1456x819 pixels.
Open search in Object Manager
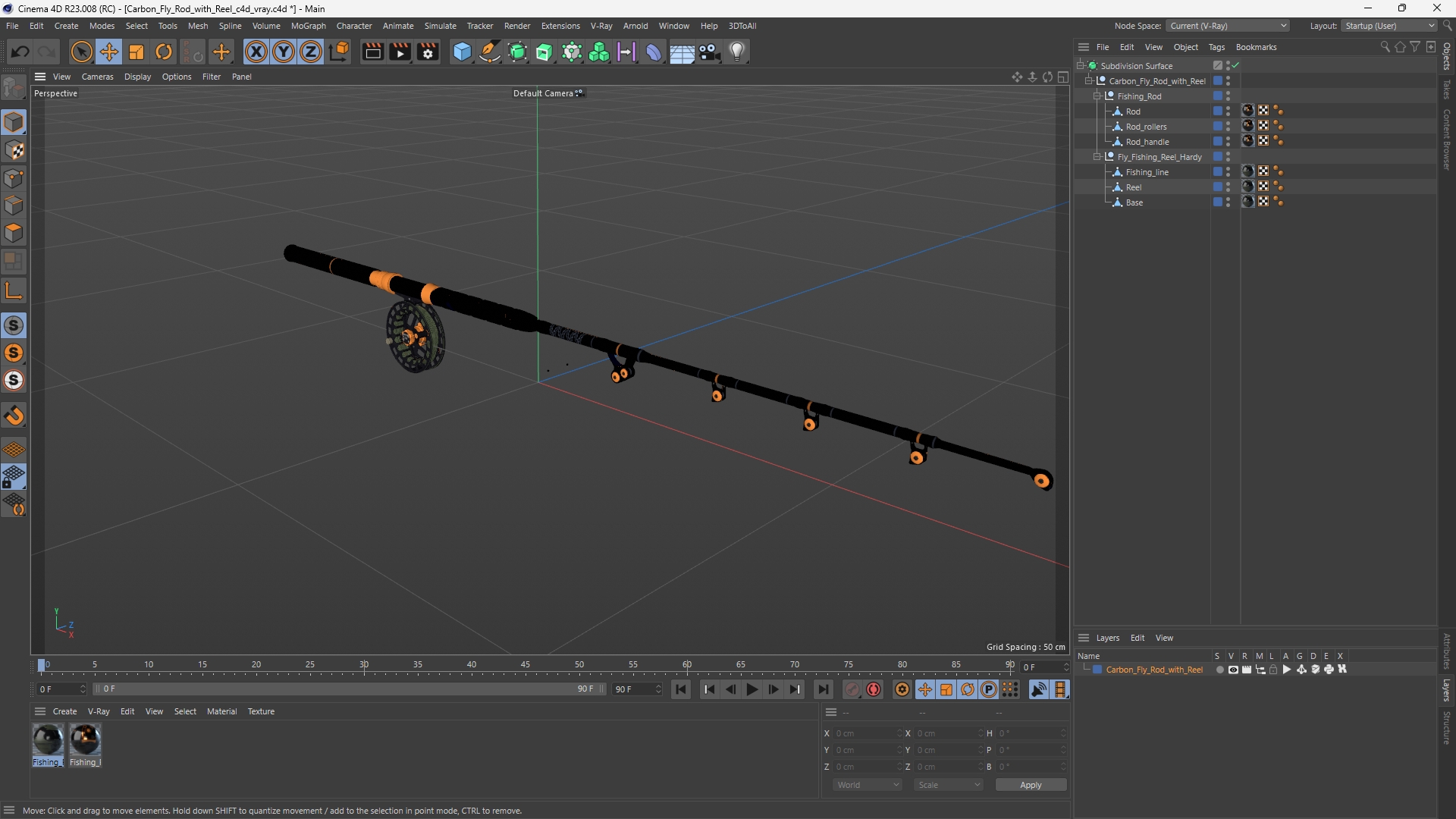(1385, 47)
